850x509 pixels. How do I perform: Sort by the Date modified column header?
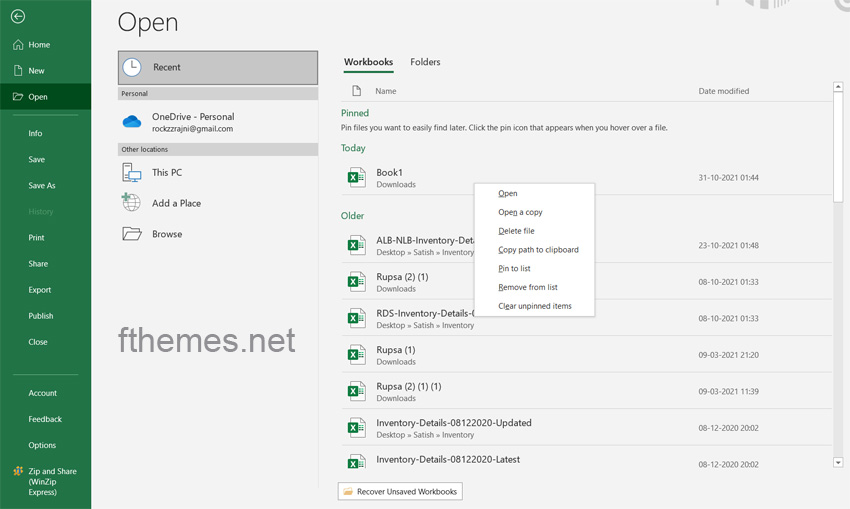point(723,91)
